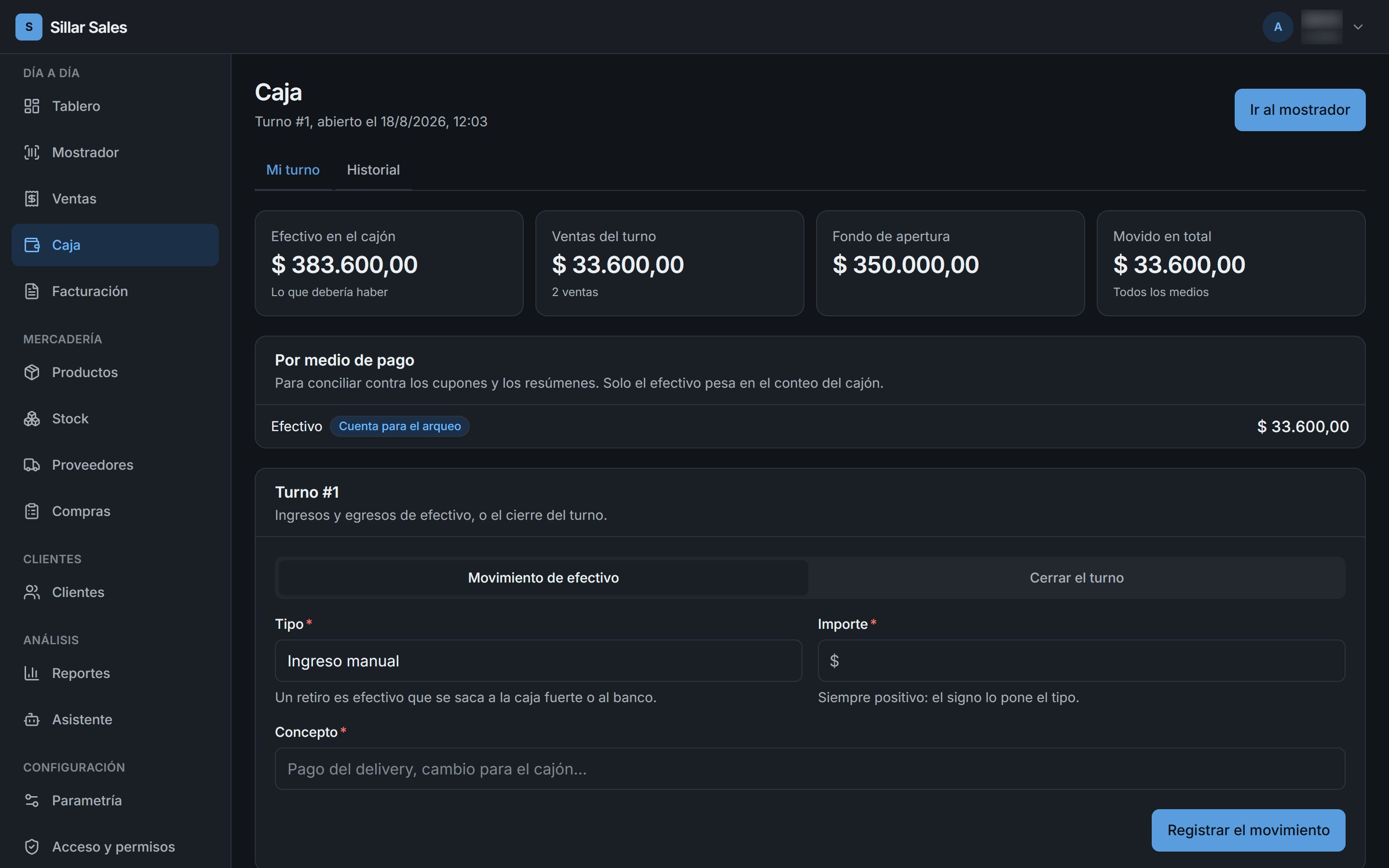Open the Reportes chart icon

click(31, 673)
